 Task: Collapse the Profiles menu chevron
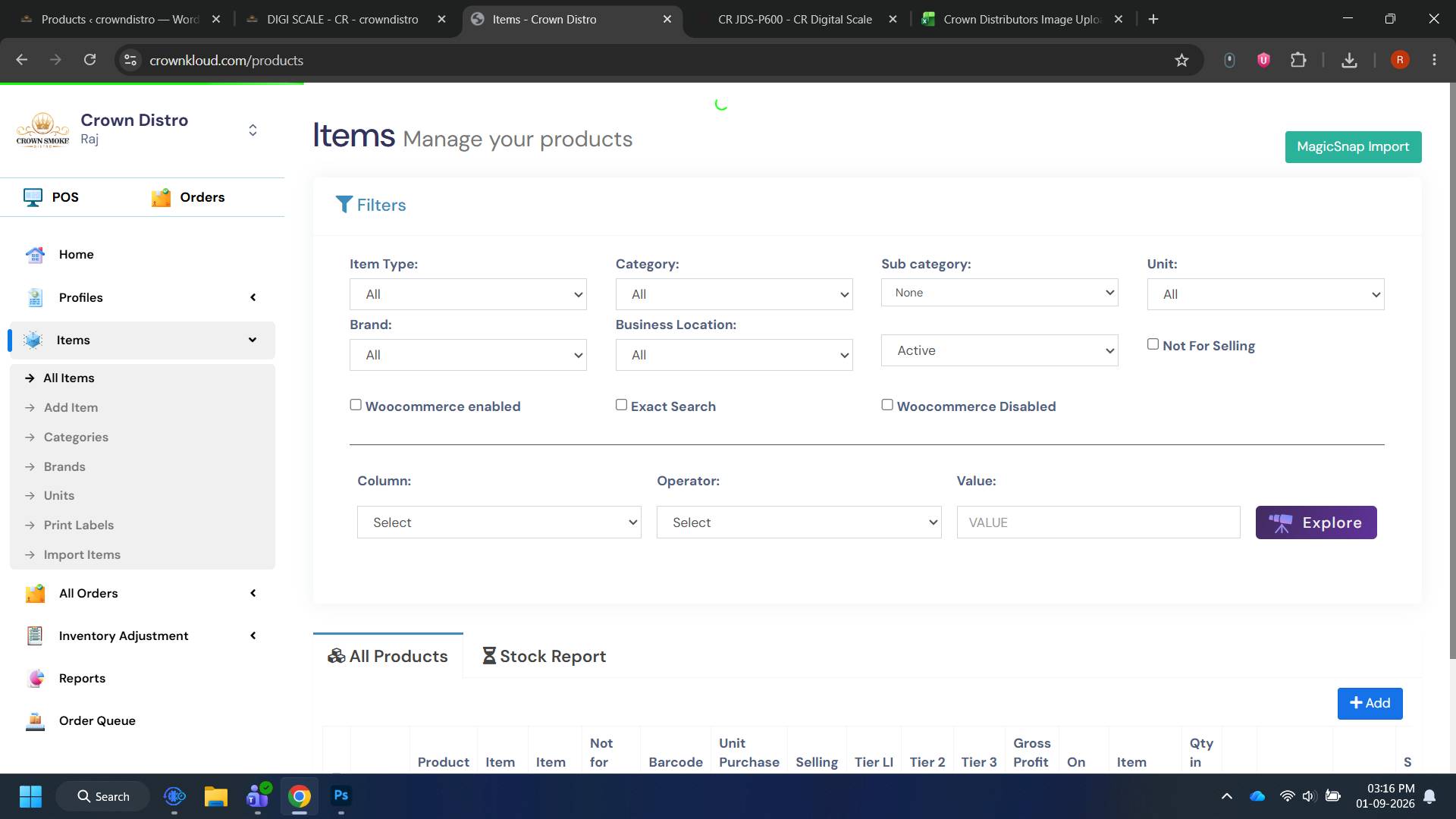coord(253,297)
